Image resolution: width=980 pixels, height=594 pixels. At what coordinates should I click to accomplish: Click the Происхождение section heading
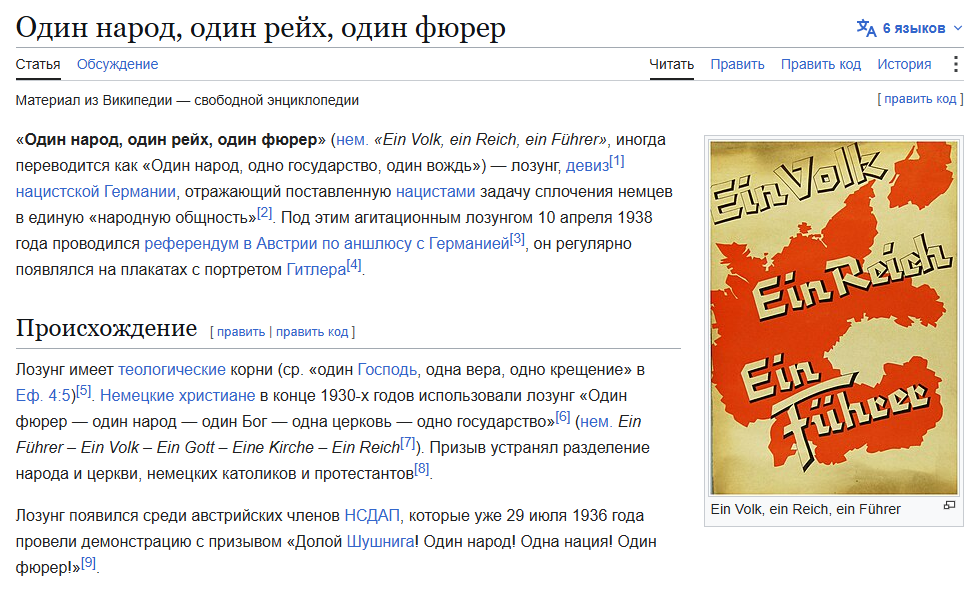[106, 328]
